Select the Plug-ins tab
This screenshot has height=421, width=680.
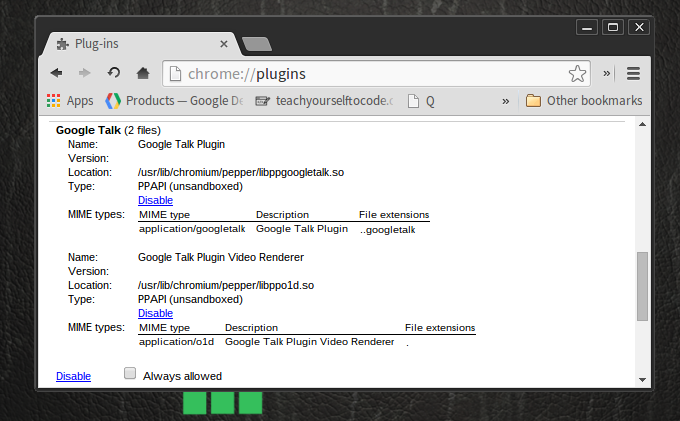[x=140, y=44]
